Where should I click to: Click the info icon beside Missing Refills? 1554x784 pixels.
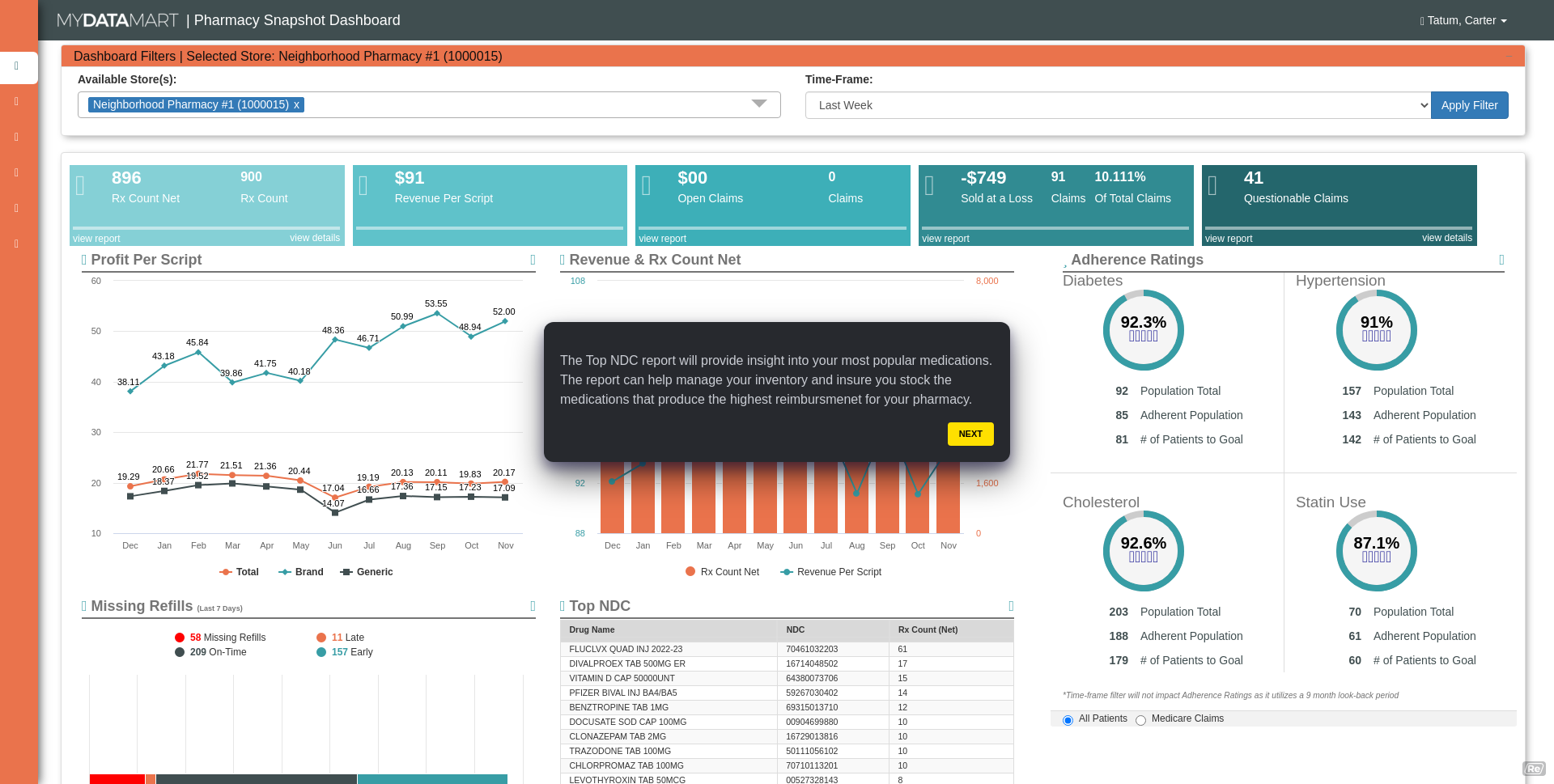(x=83, y=606)
